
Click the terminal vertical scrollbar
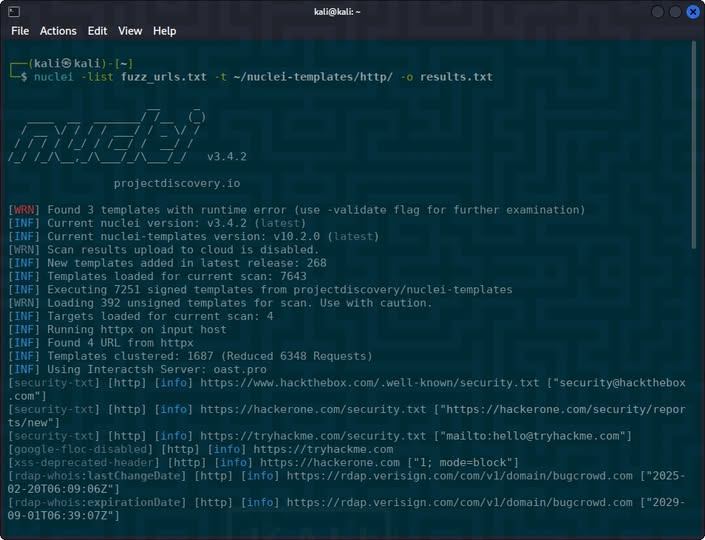pos(694,144)
